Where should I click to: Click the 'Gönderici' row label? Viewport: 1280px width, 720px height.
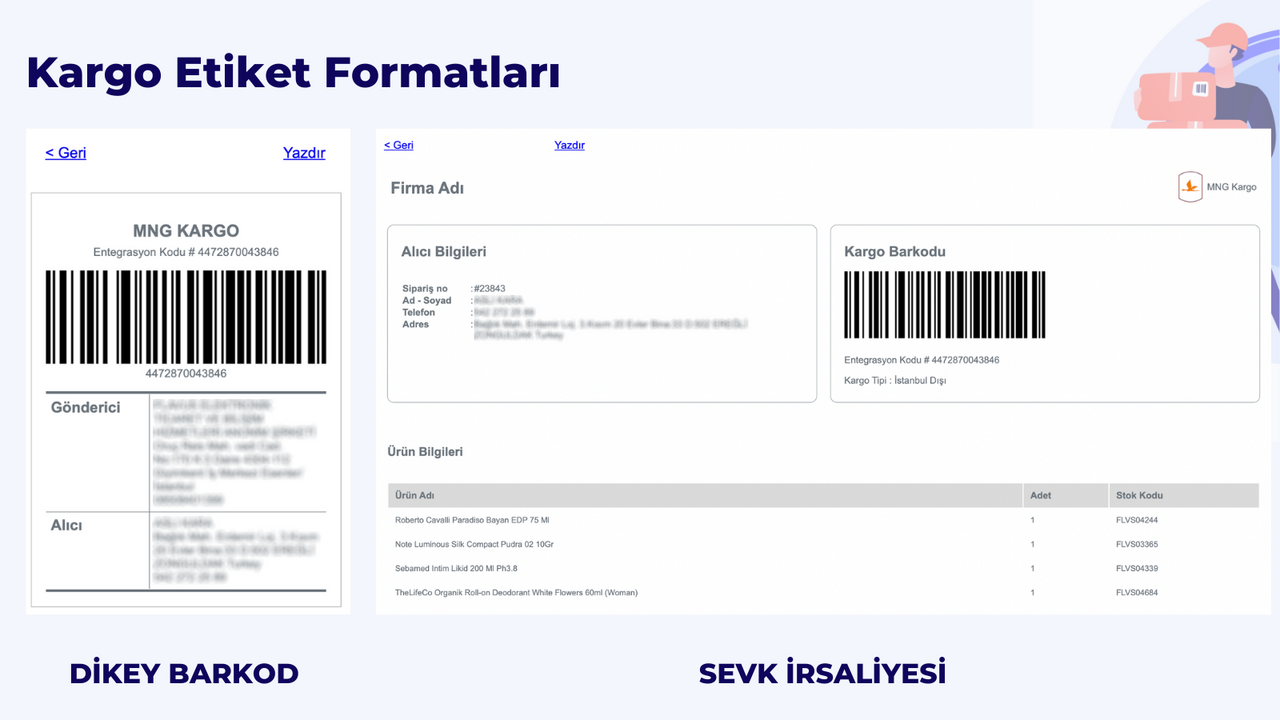coord(86,408)
